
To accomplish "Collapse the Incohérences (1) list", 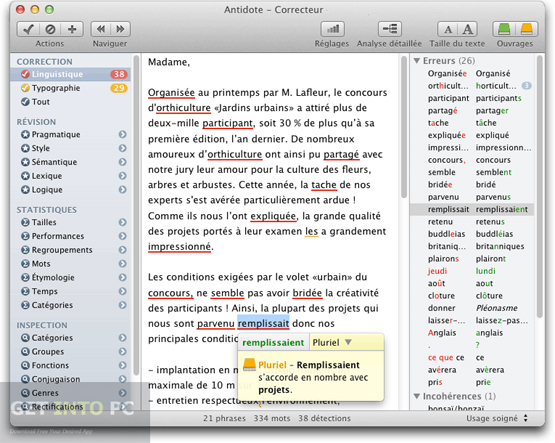I will pos(417,396).
